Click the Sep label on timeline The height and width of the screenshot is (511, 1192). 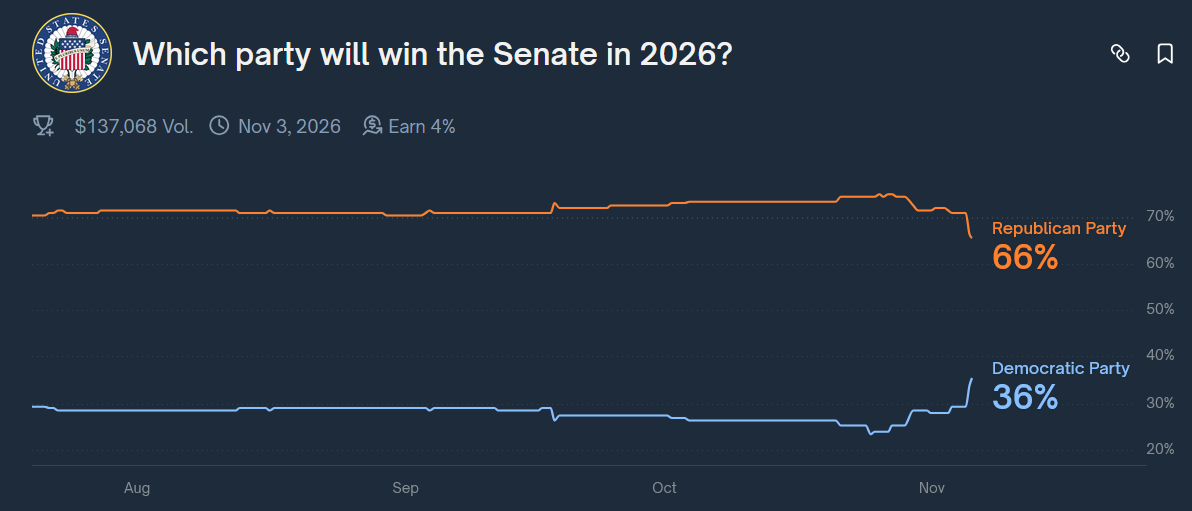coord(405,488)
